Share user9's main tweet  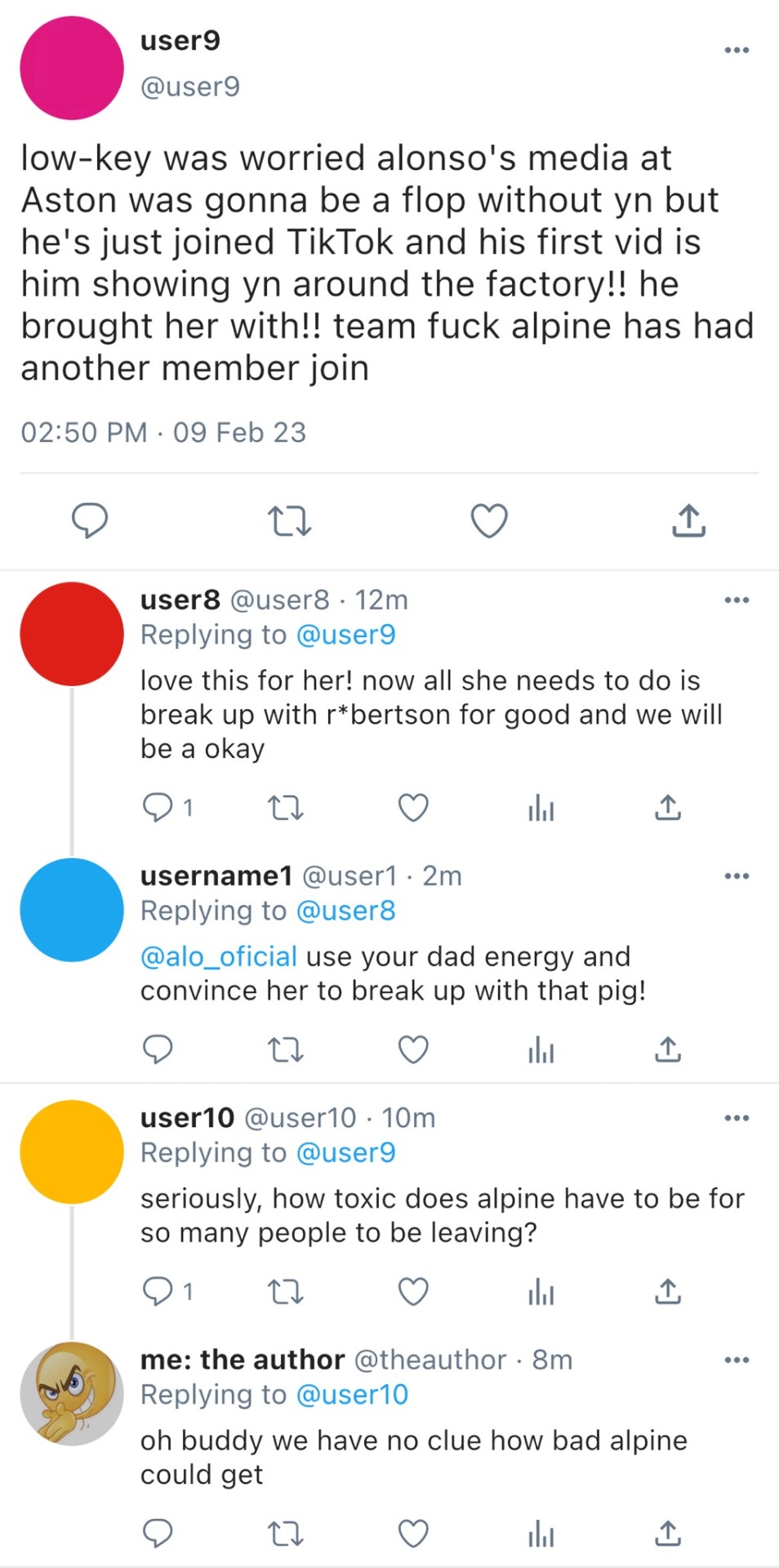point(688,521)
